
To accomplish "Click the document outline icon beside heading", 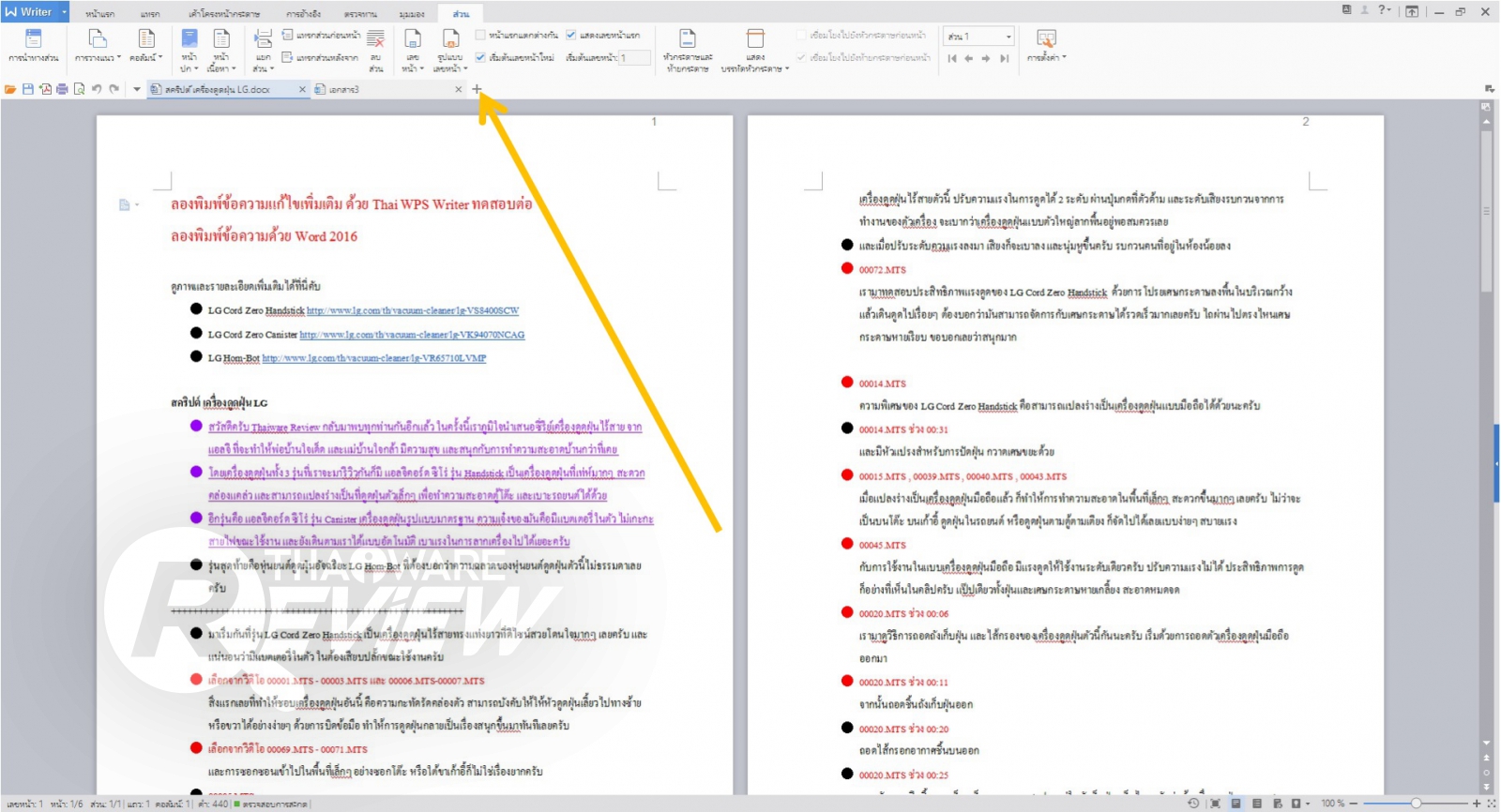I will tap(125, 204).
